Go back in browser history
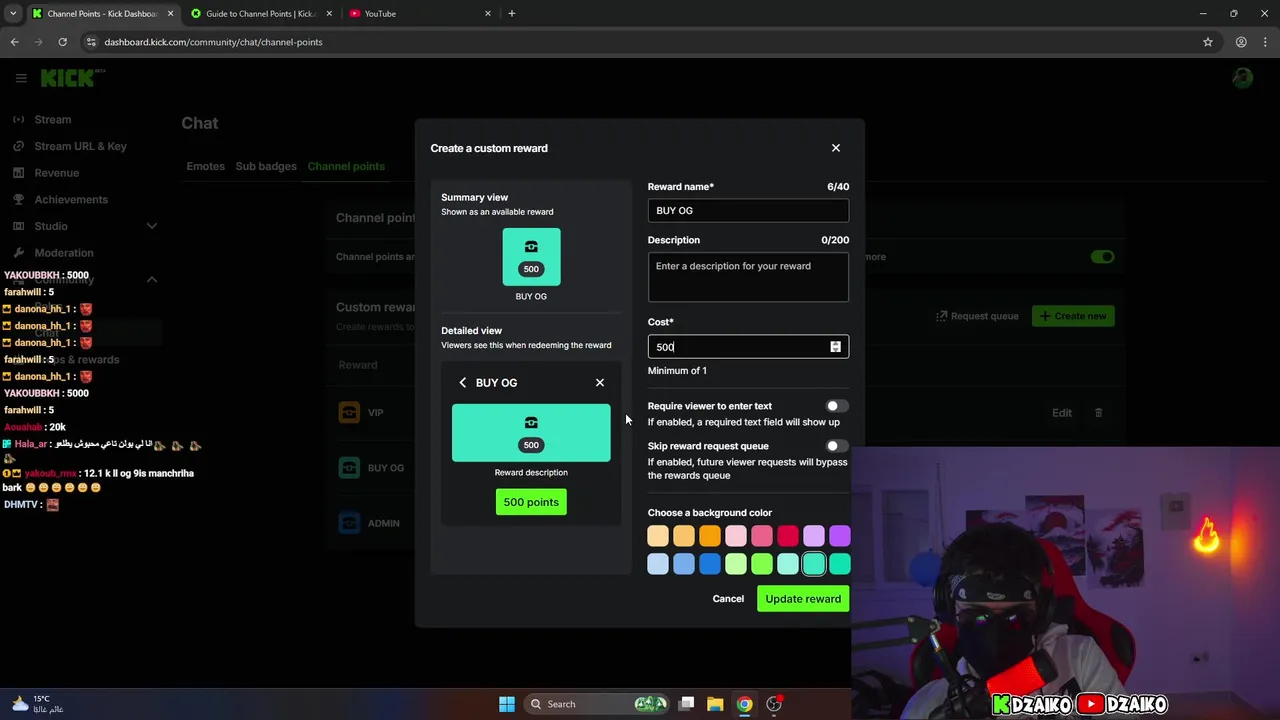The image size is (1280, 720). pos(14,42)
